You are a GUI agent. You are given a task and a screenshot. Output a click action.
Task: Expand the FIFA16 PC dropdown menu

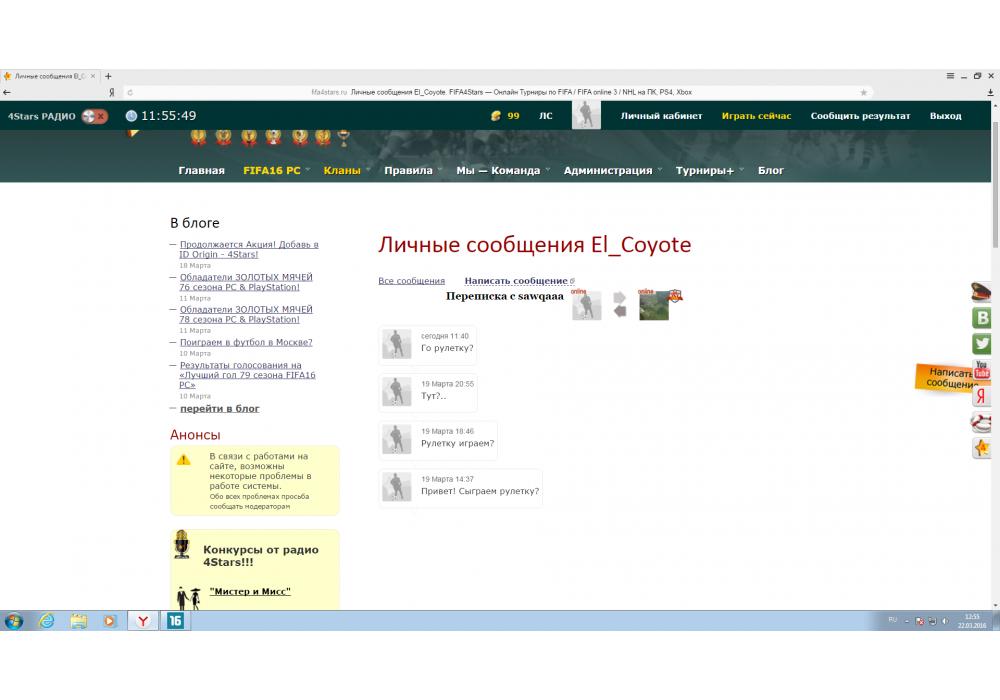(x=276, y=171)
